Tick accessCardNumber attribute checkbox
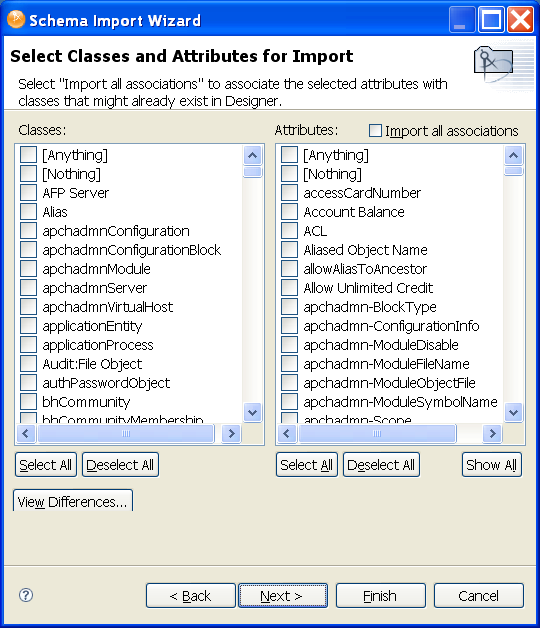540x628 pixels. point(289,193)
